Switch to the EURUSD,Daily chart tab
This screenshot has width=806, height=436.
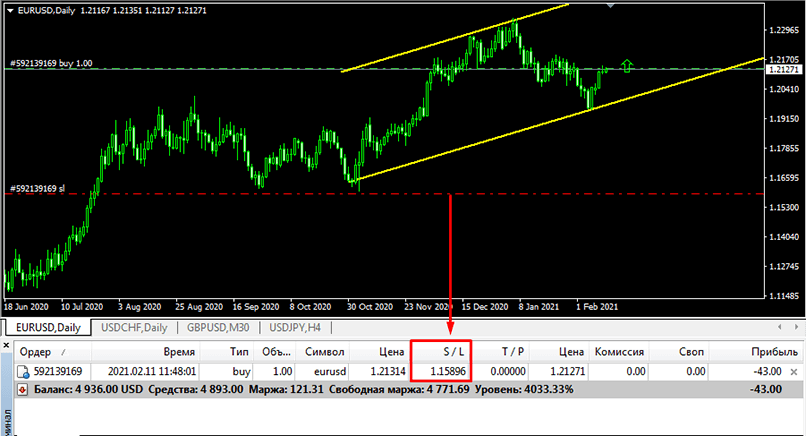tap(48, 328)
